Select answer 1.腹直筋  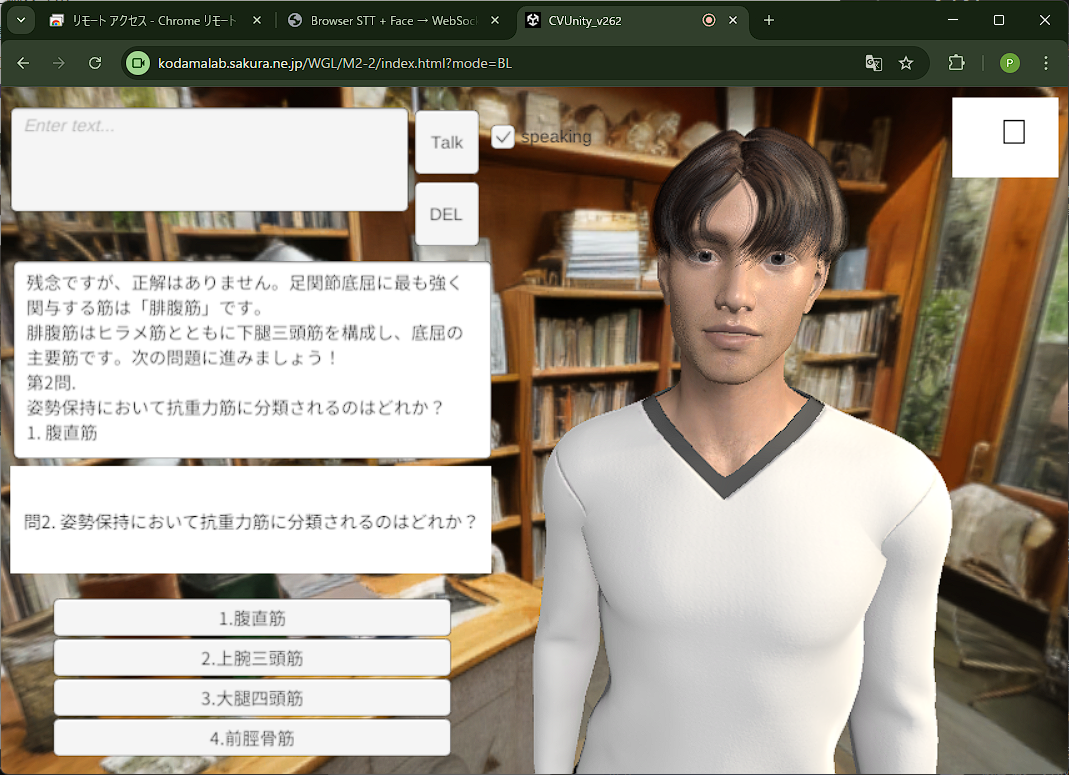pyautogui.click(x=252, y=618)
